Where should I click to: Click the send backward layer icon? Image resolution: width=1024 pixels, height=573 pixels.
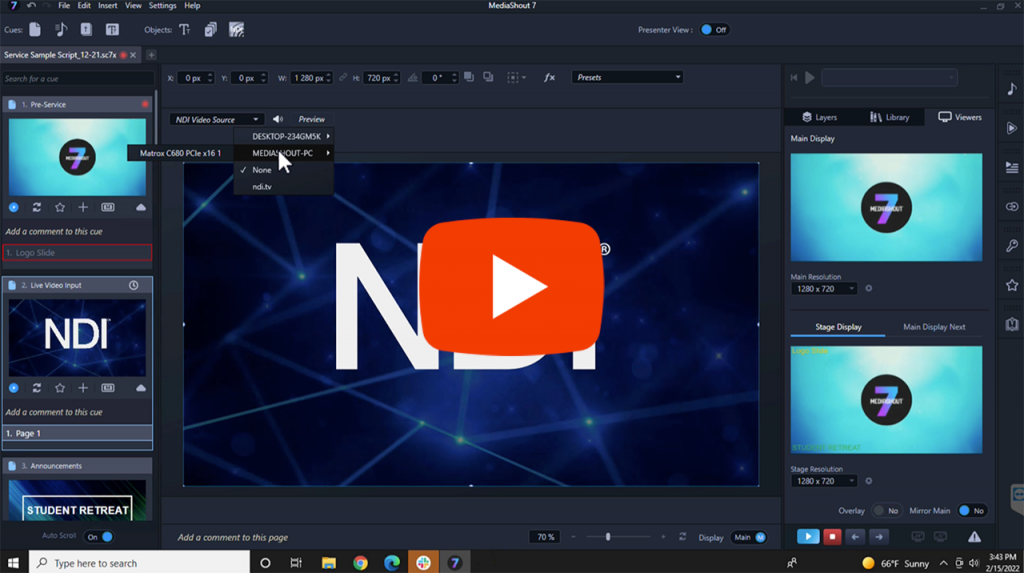(488, 77)
